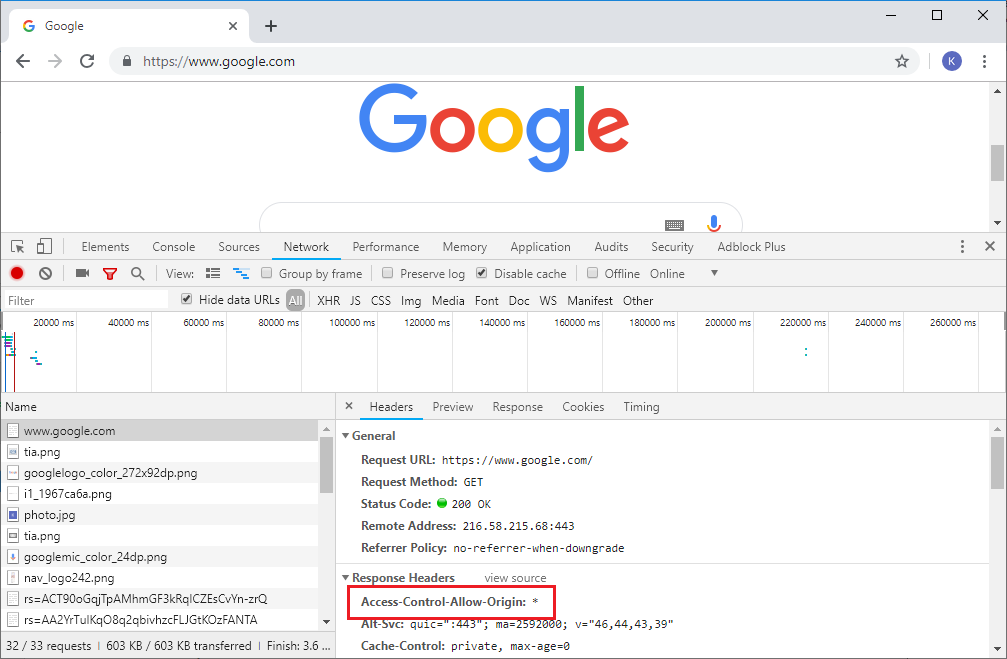Open the on-screen keyboard input tools
The width and height of the screenshot is (1007, 659).
[x=674, y=225]
